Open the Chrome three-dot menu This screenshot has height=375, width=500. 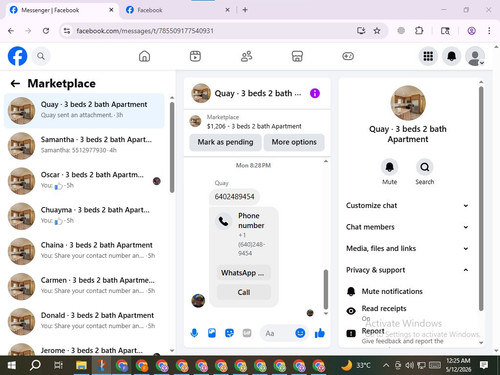489,31
